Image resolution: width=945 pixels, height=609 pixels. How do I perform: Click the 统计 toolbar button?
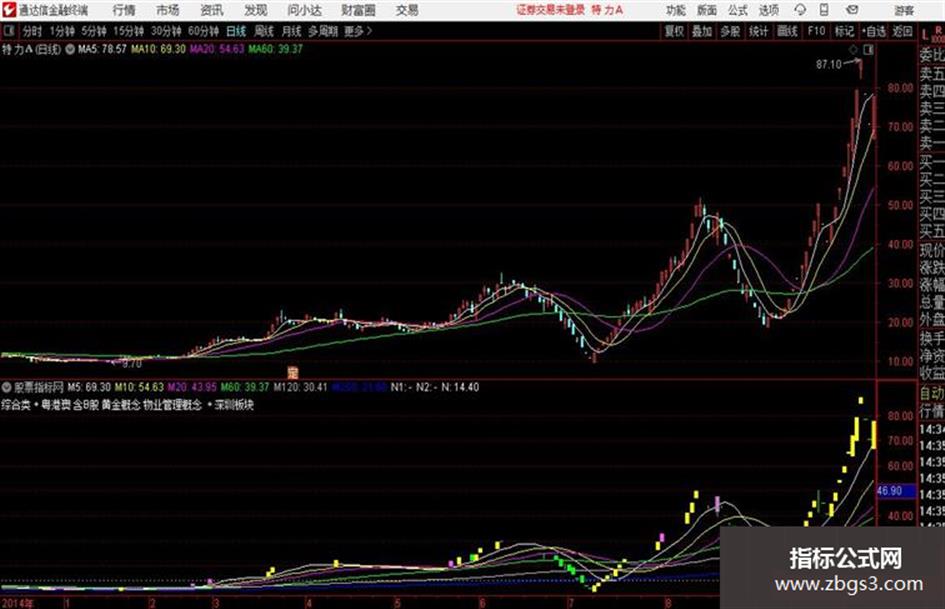pos(759,31)
